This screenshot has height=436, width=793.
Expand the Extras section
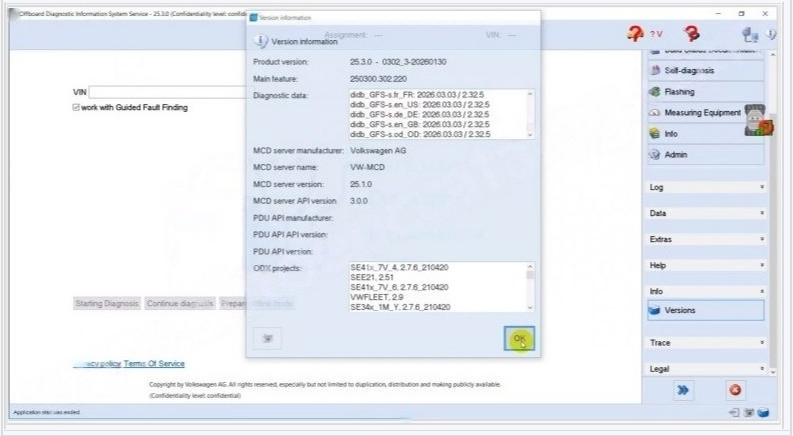pos(706,239)
